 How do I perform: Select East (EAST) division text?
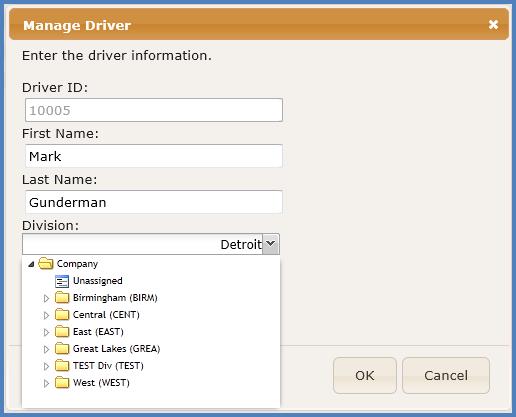(x=98, y=332)
